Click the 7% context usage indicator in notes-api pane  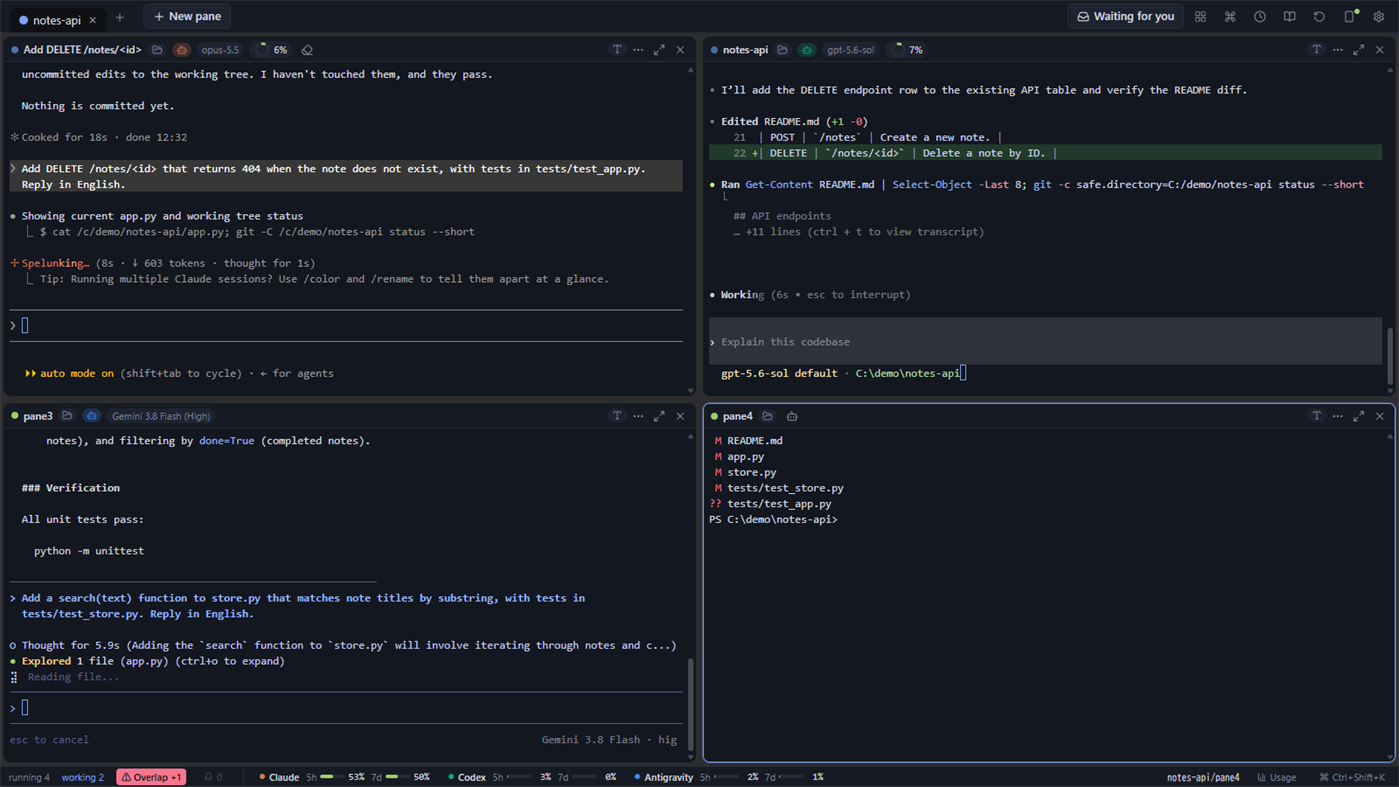click(908, 50)
